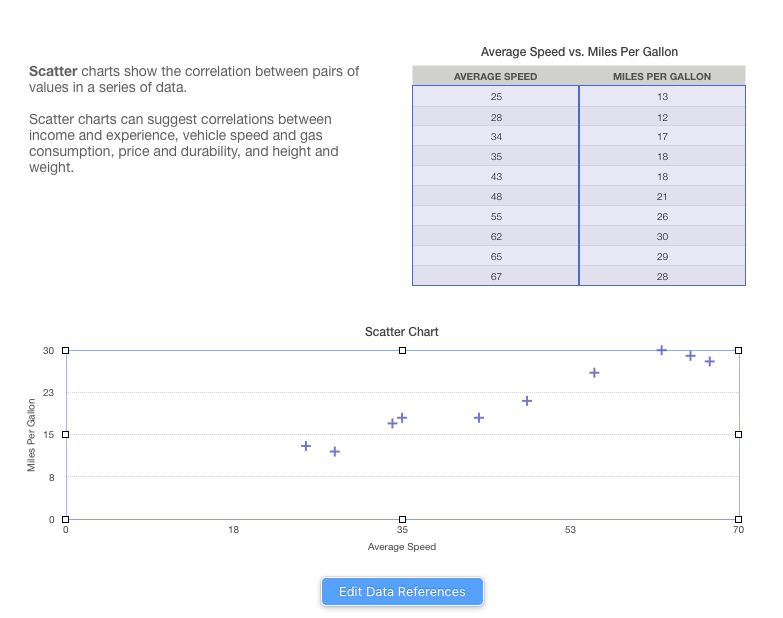The height and width of the screenshot is (618, 783).
Task: Click the top-right chart resize handle
Action: click(738, 350)
